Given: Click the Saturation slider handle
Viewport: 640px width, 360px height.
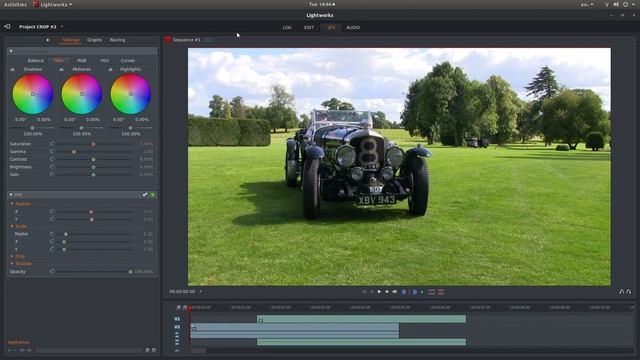Looking at the screenshot, I should tap(93, 144).
